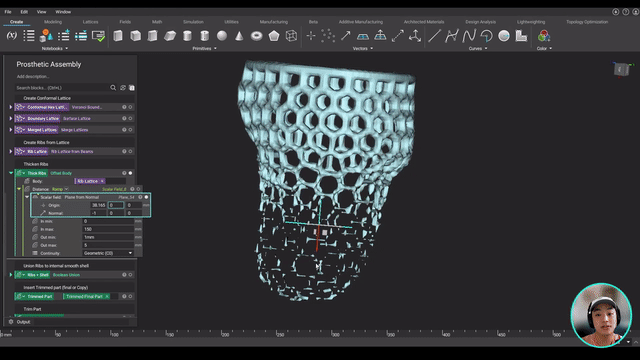The width and height of the screenshot is (640, 360).
Task: Click the Arc curve icon
Action: coord(487,36)
